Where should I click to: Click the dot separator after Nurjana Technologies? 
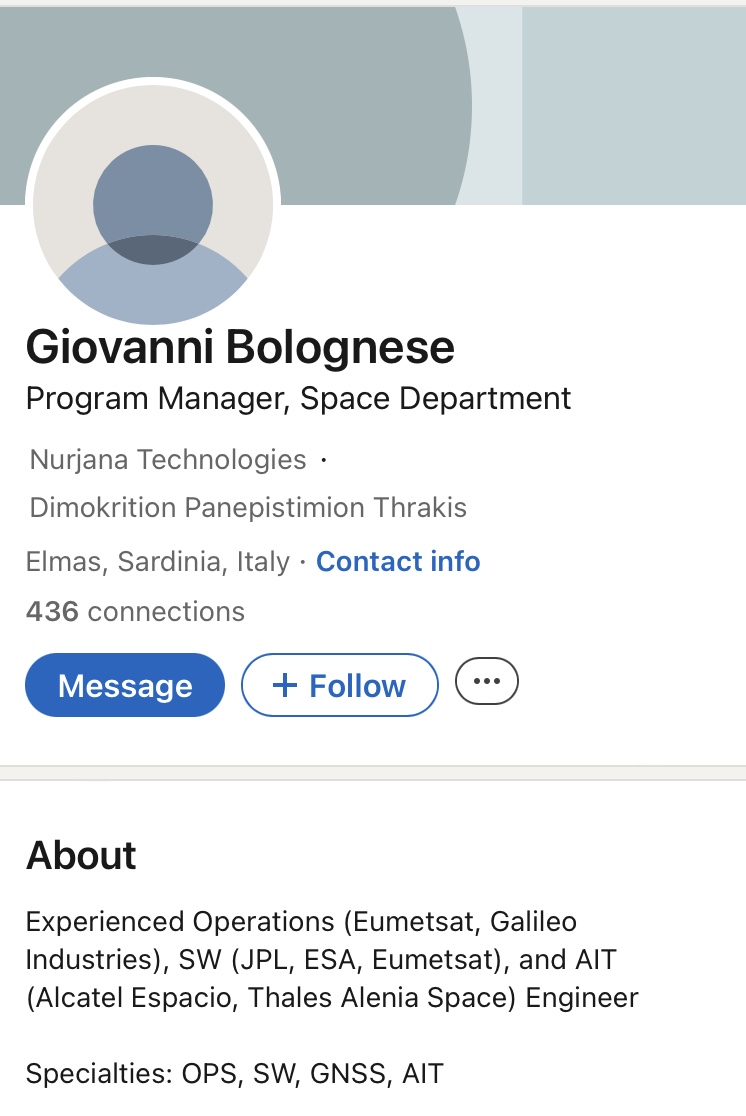tap(323, 460)
